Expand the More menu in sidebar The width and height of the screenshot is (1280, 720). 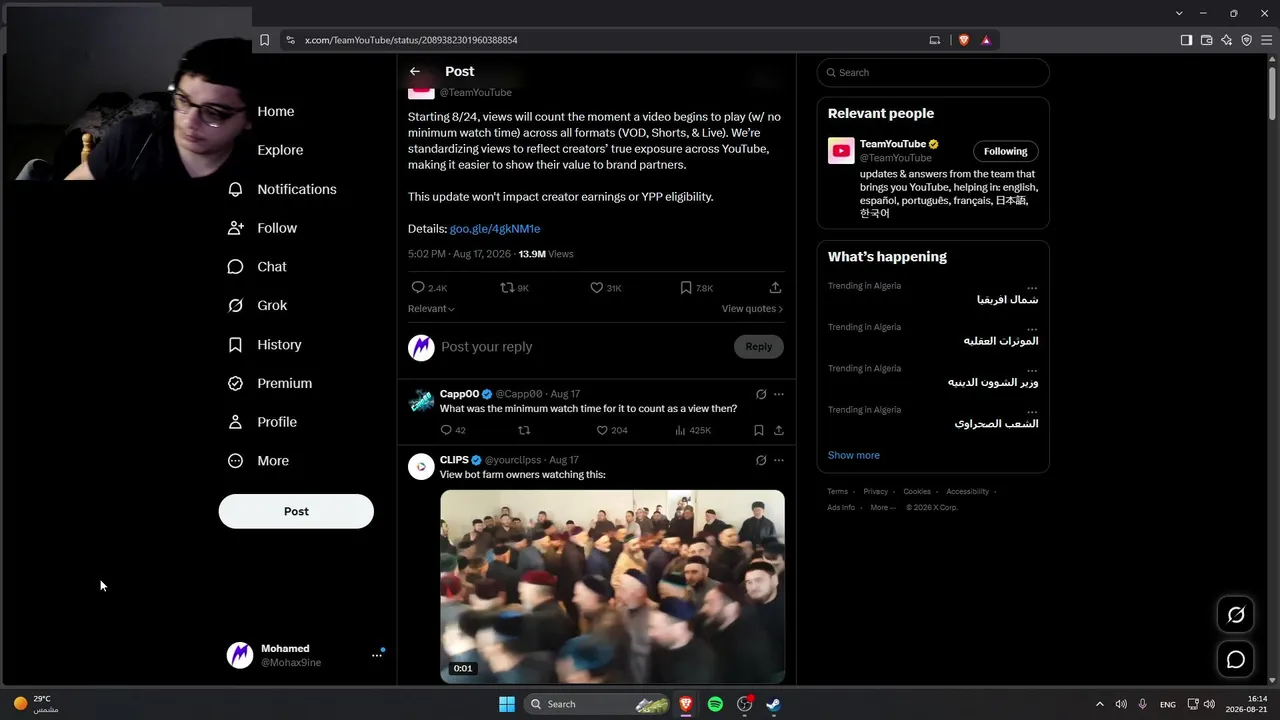tap(259, 461)
